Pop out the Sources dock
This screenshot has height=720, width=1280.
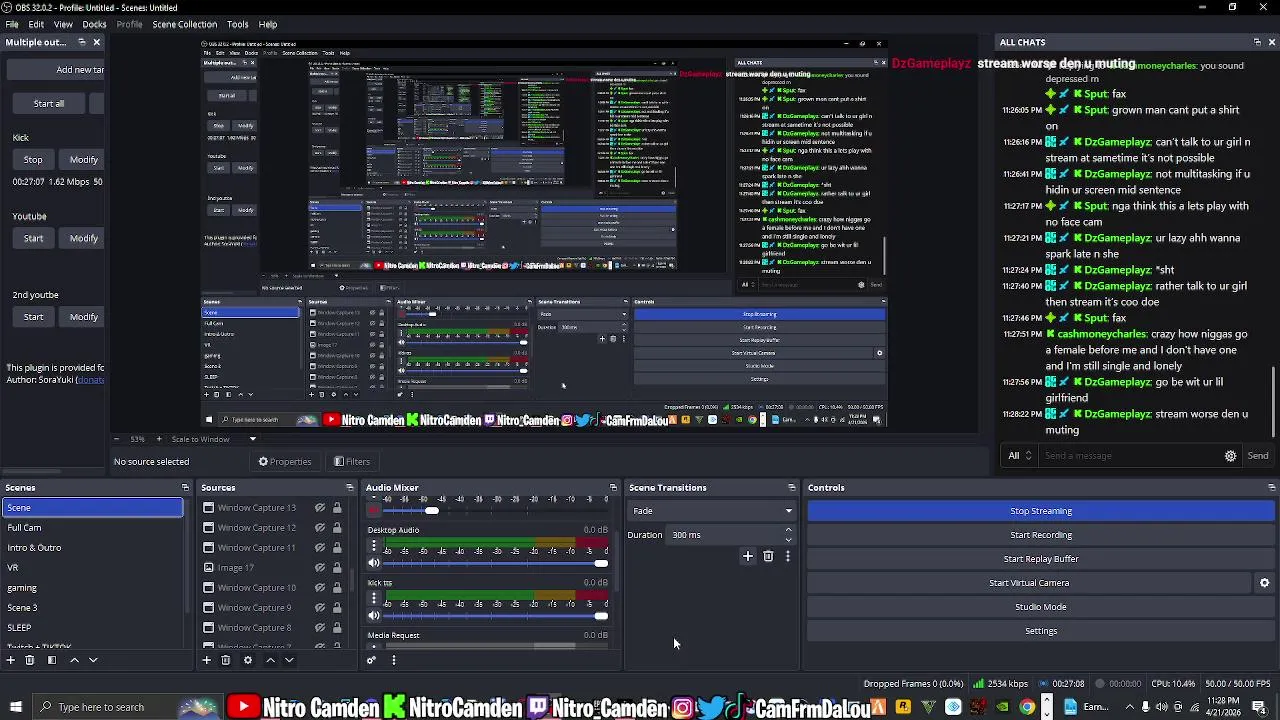point(350,488)
